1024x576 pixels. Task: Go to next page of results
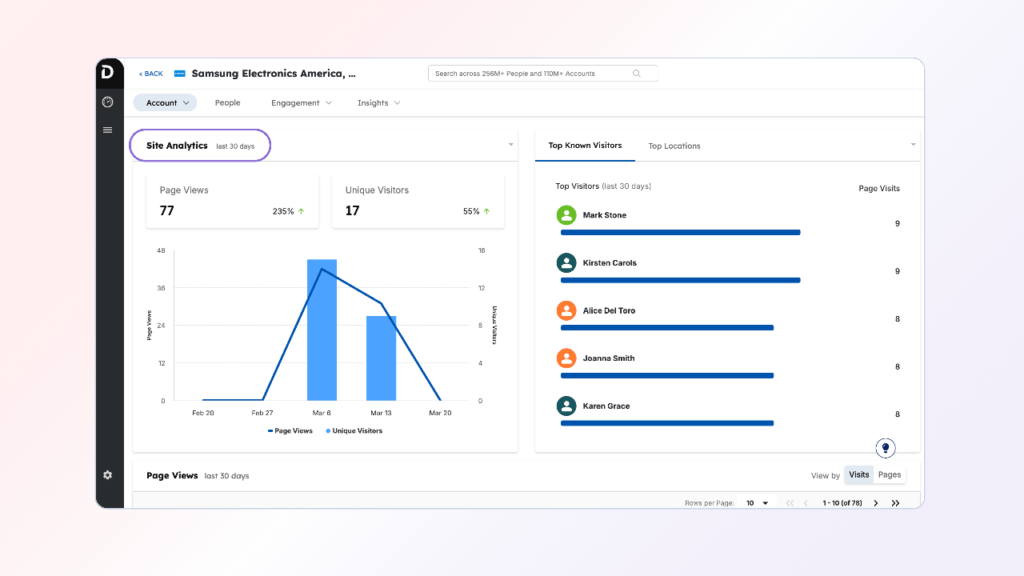pyautogui.click(x=876, y=503)
